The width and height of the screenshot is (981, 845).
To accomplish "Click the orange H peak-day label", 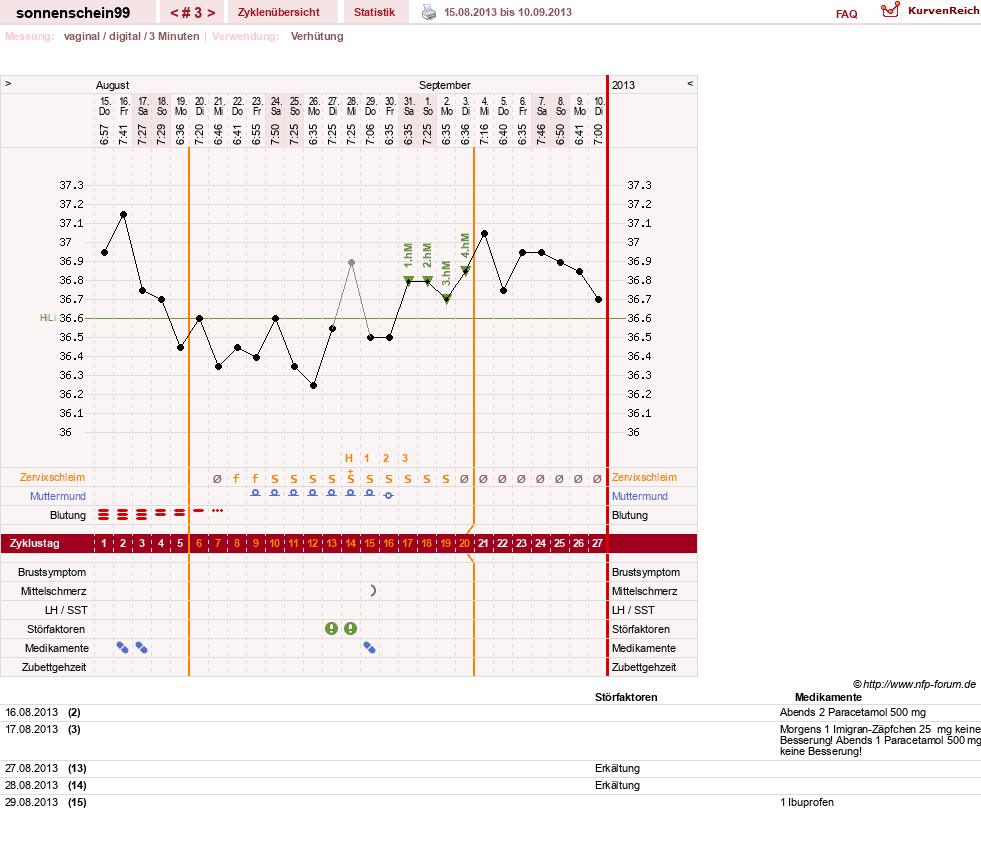I will pyautogui.click(x=348, y=458).
